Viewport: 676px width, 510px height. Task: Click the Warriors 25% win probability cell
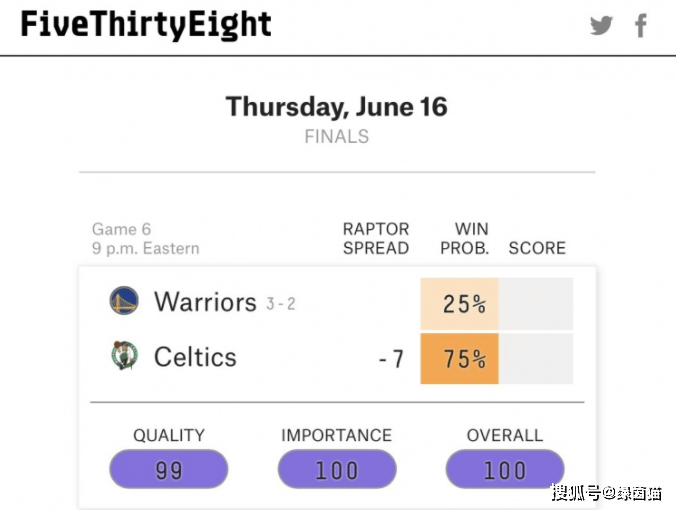point(460,304)
